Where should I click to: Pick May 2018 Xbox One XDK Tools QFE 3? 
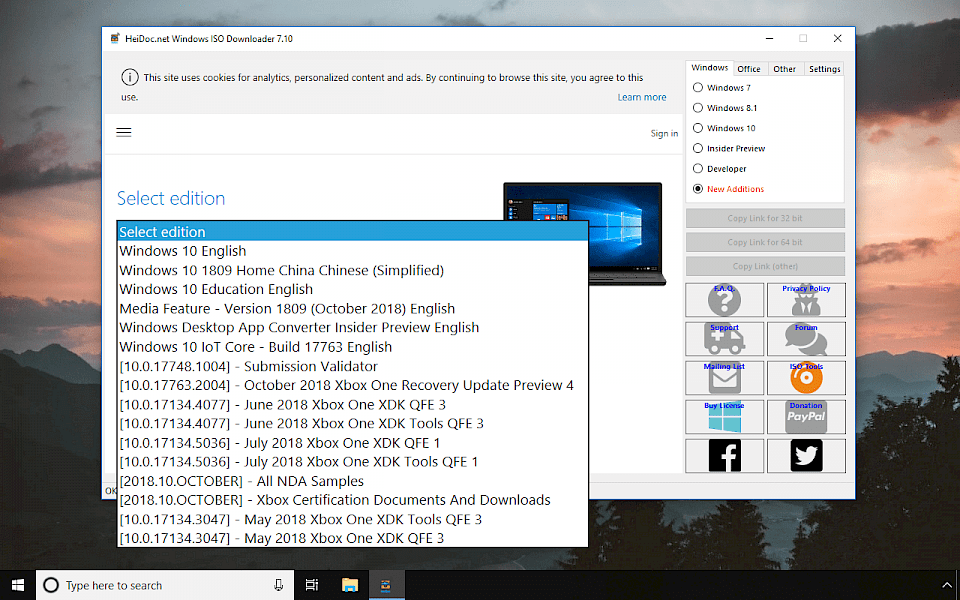tap(353, 519)
